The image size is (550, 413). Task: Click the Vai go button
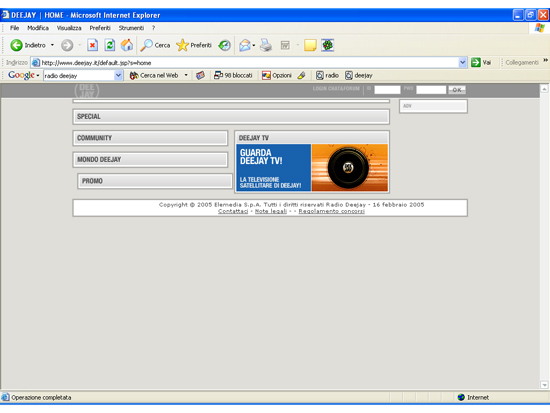pyautogui.click(x=481, y=62)
